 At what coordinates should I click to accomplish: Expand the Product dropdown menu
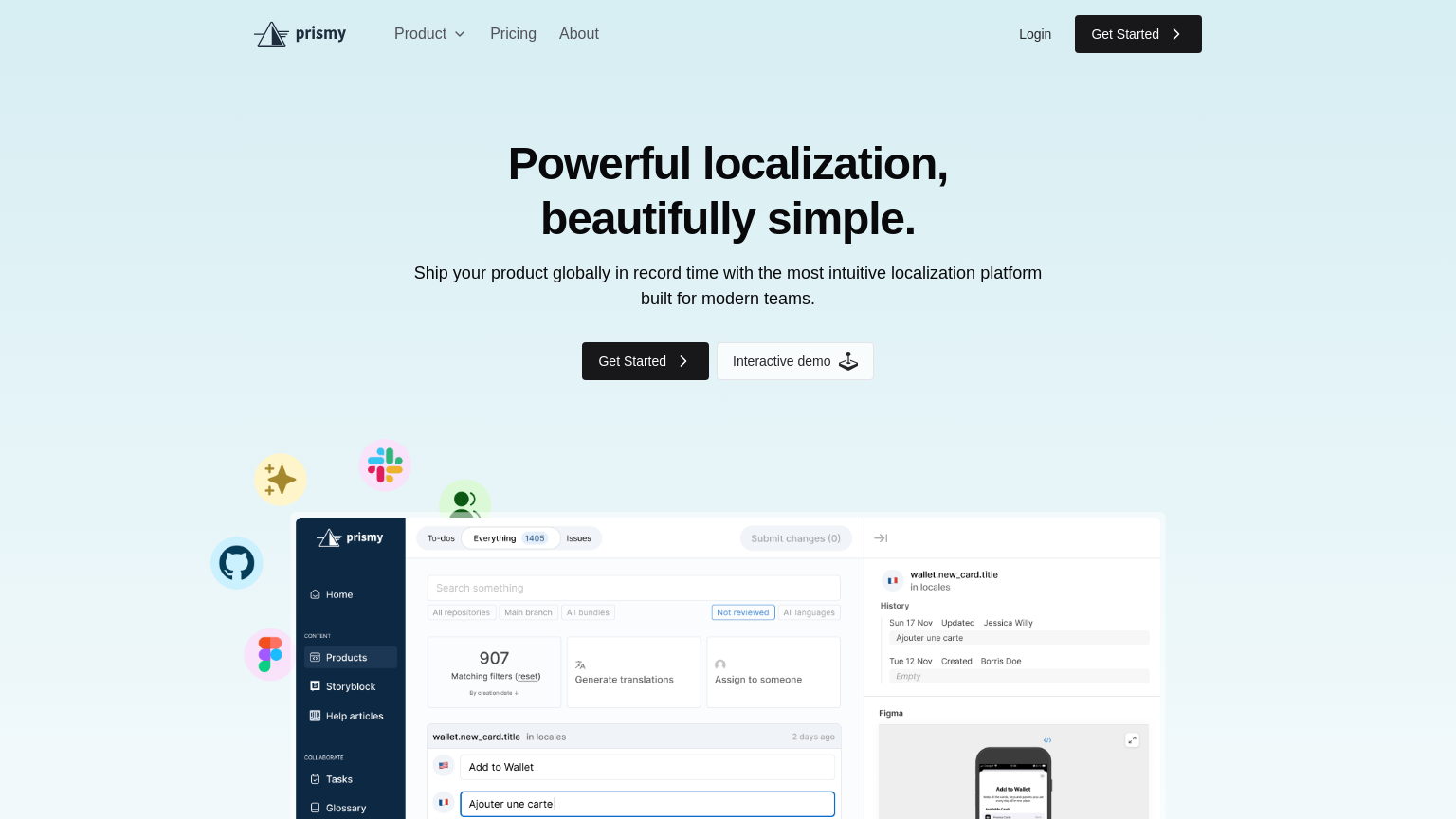(x=429, y=34)
